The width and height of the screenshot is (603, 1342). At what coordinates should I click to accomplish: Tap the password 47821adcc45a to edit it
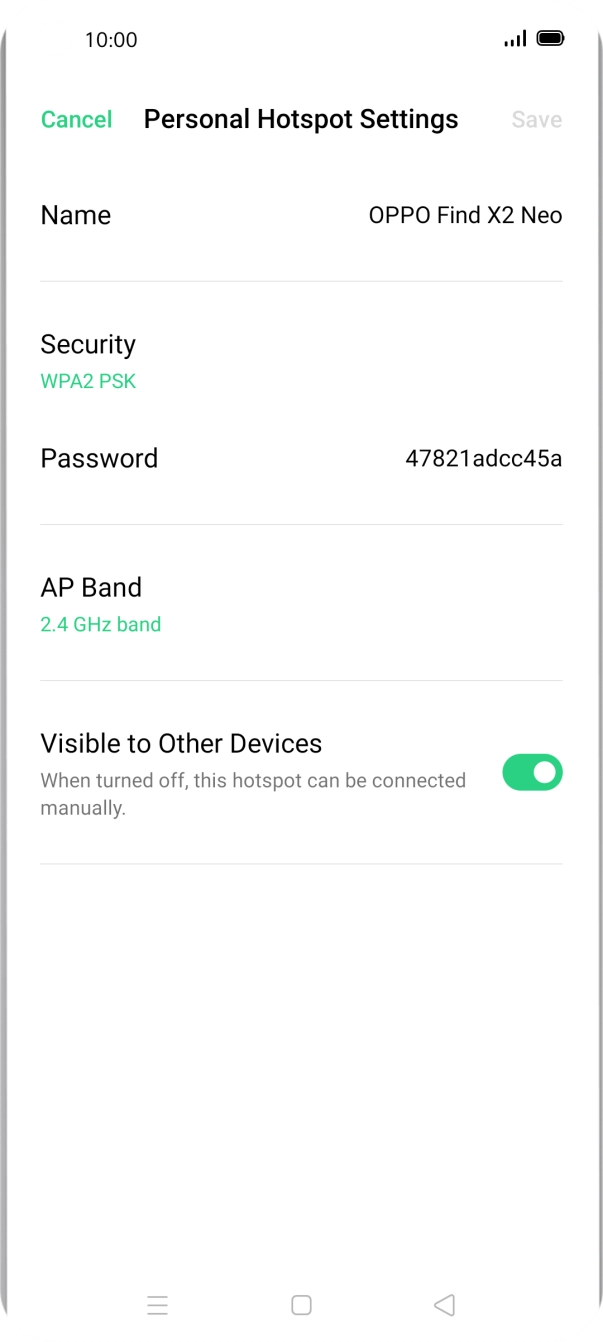click(483, 458)
